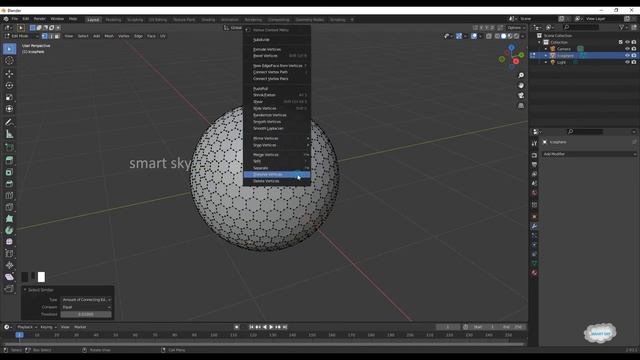Toggle Collection exclude checkbox in outliner

click(621, 42)
